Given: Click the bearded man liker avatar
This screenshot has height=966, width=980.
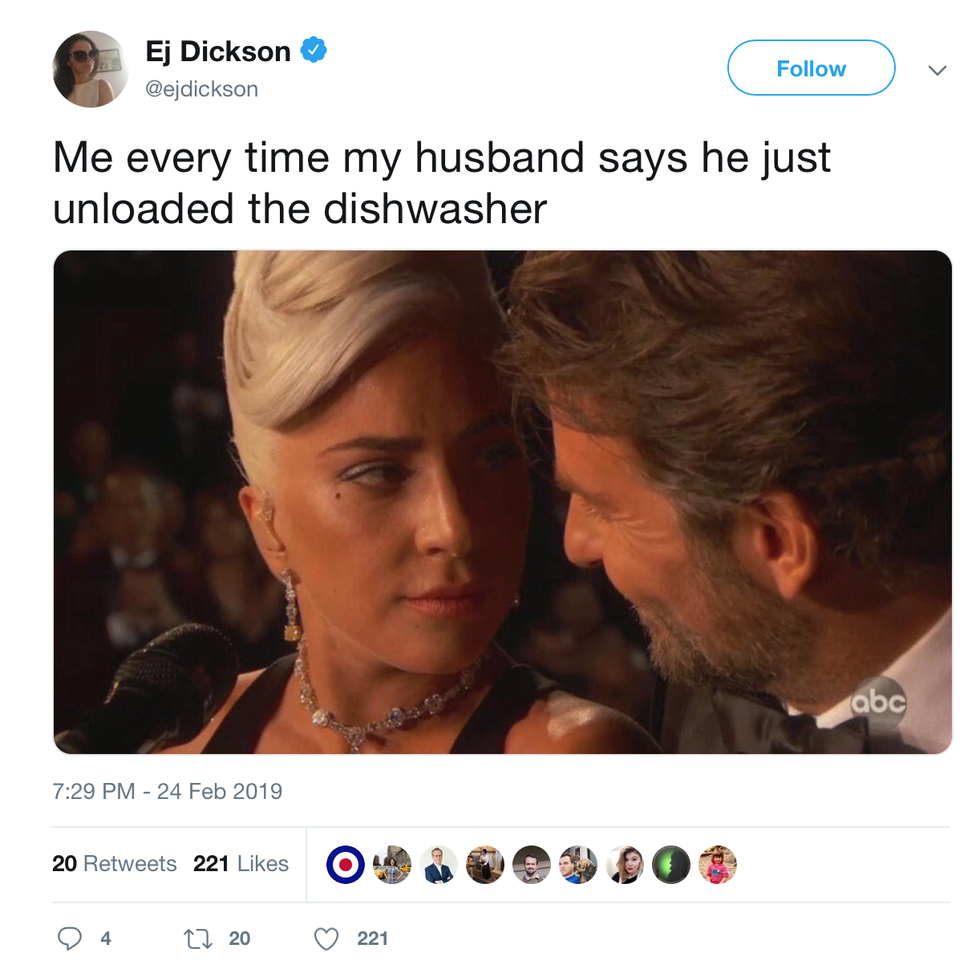Looking at the screenshot, I should (x=532, y=864).
